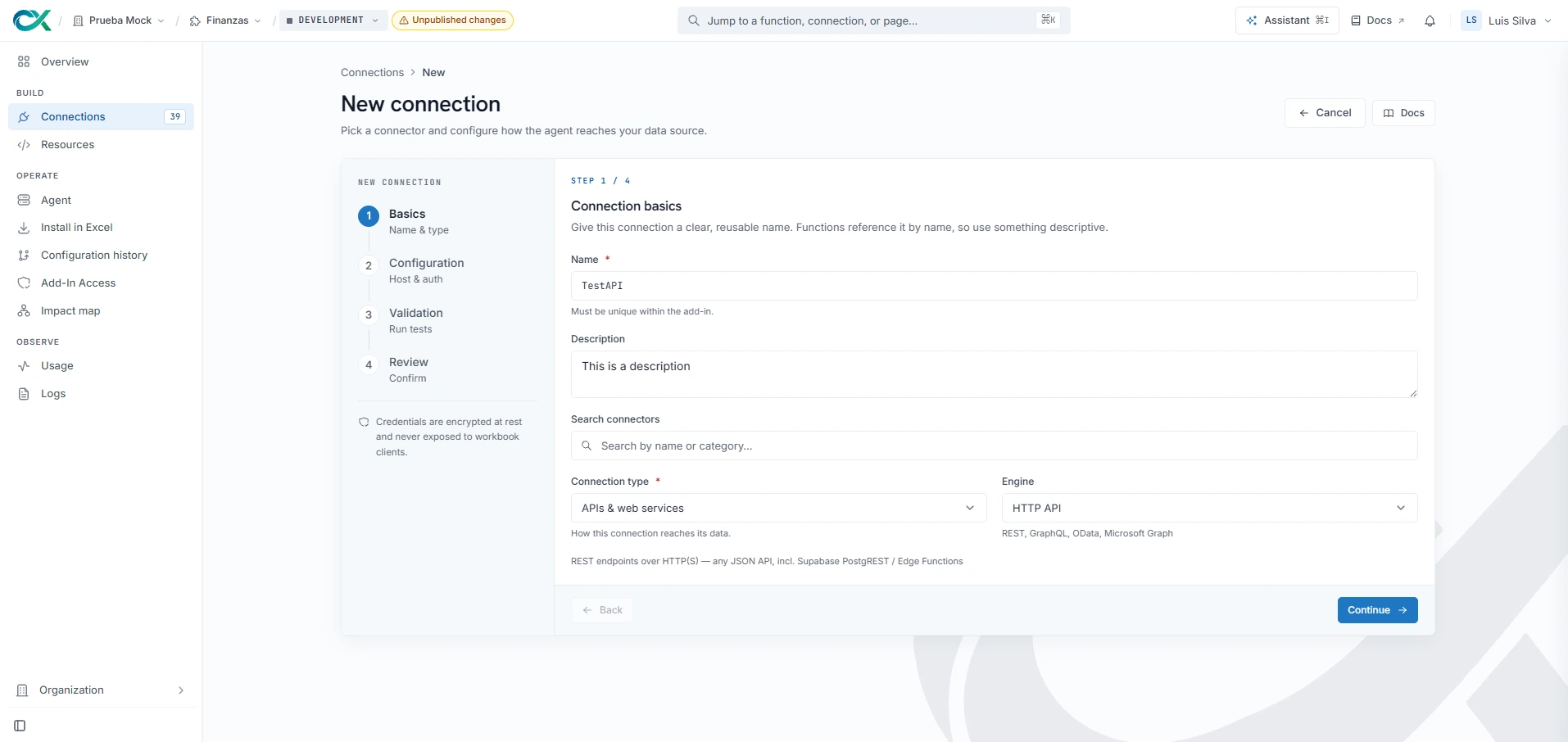Open the Finanzas project dropdown
Image resolution: width=1568 pixels, height=742 pixels.
pyautogui.click(x=225, y=20)
